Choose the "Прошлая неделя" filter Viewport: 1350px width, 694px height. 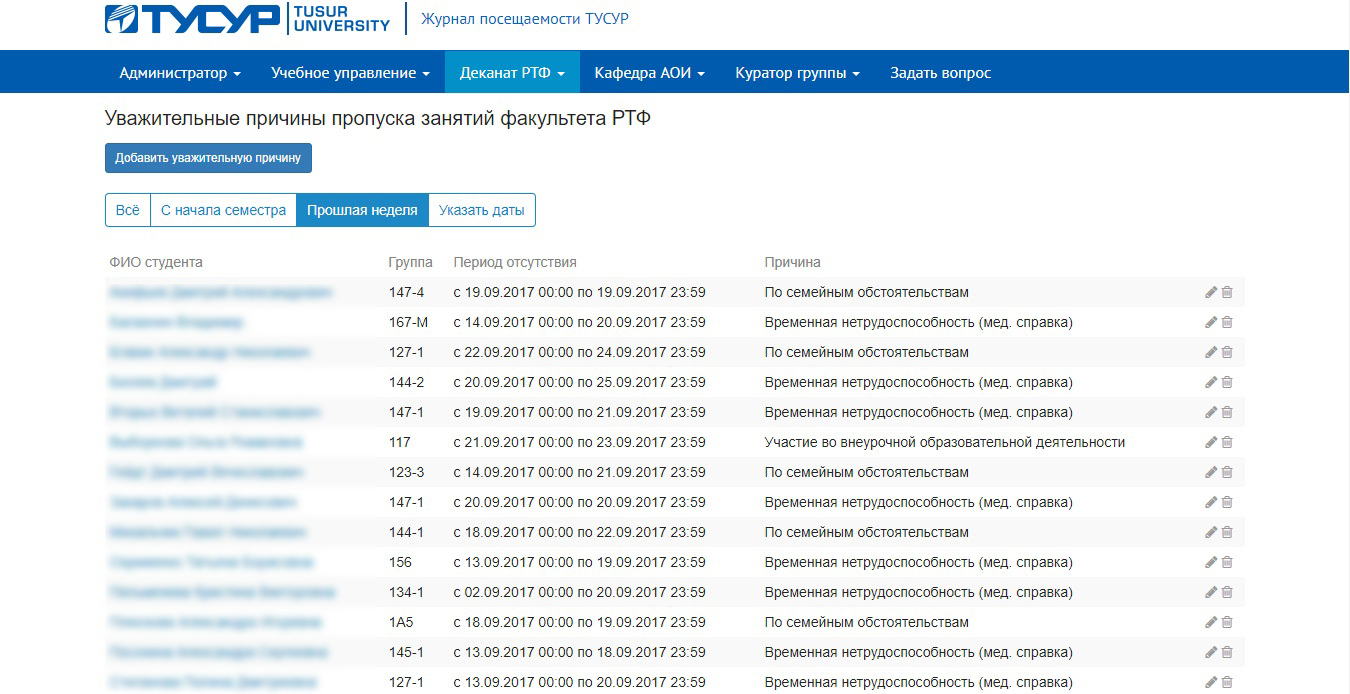362,211
